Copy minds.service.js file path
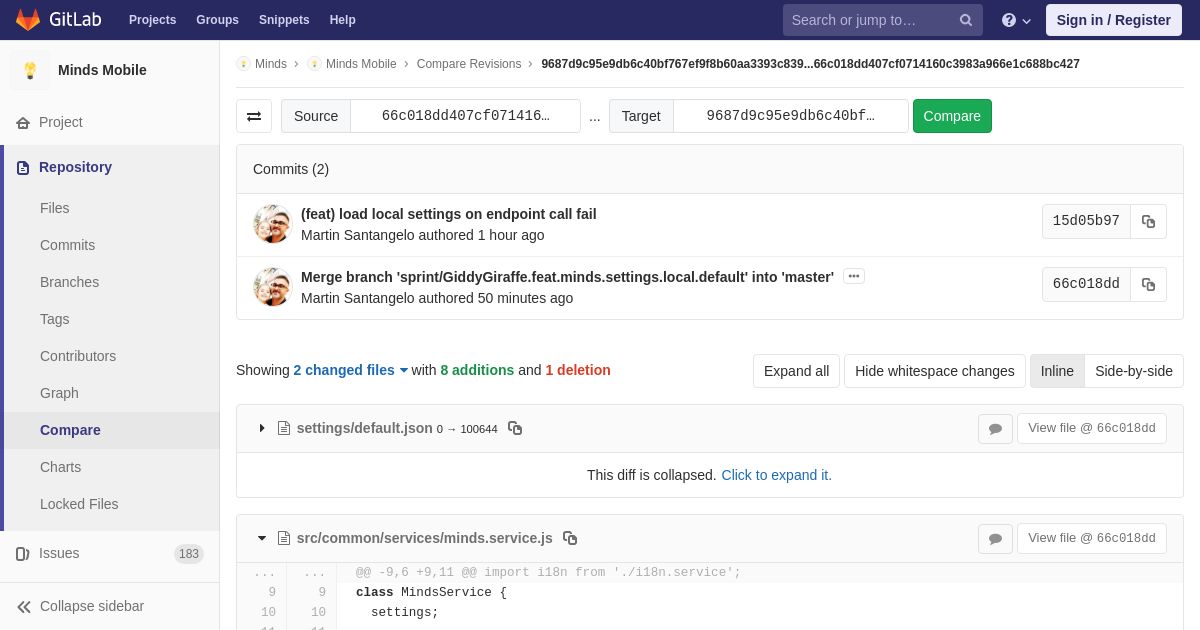Screen dimensions: 1200x630 click(x=570, y=538)
